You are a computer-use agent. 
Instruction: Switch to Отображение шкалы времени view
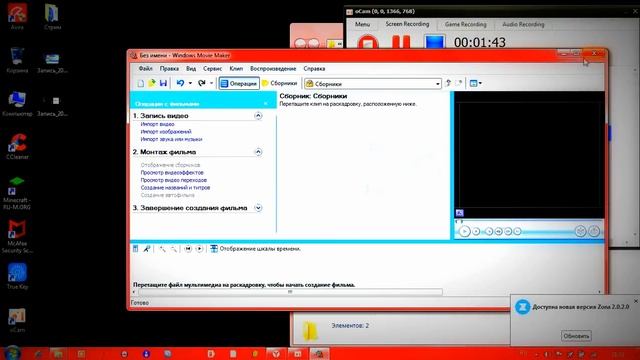256,249
